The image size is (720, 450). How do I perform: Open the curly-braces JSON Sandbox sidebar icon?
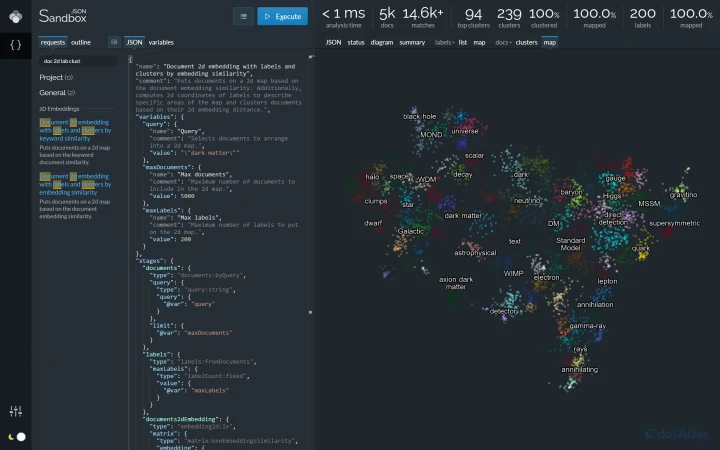pos(16,45)
